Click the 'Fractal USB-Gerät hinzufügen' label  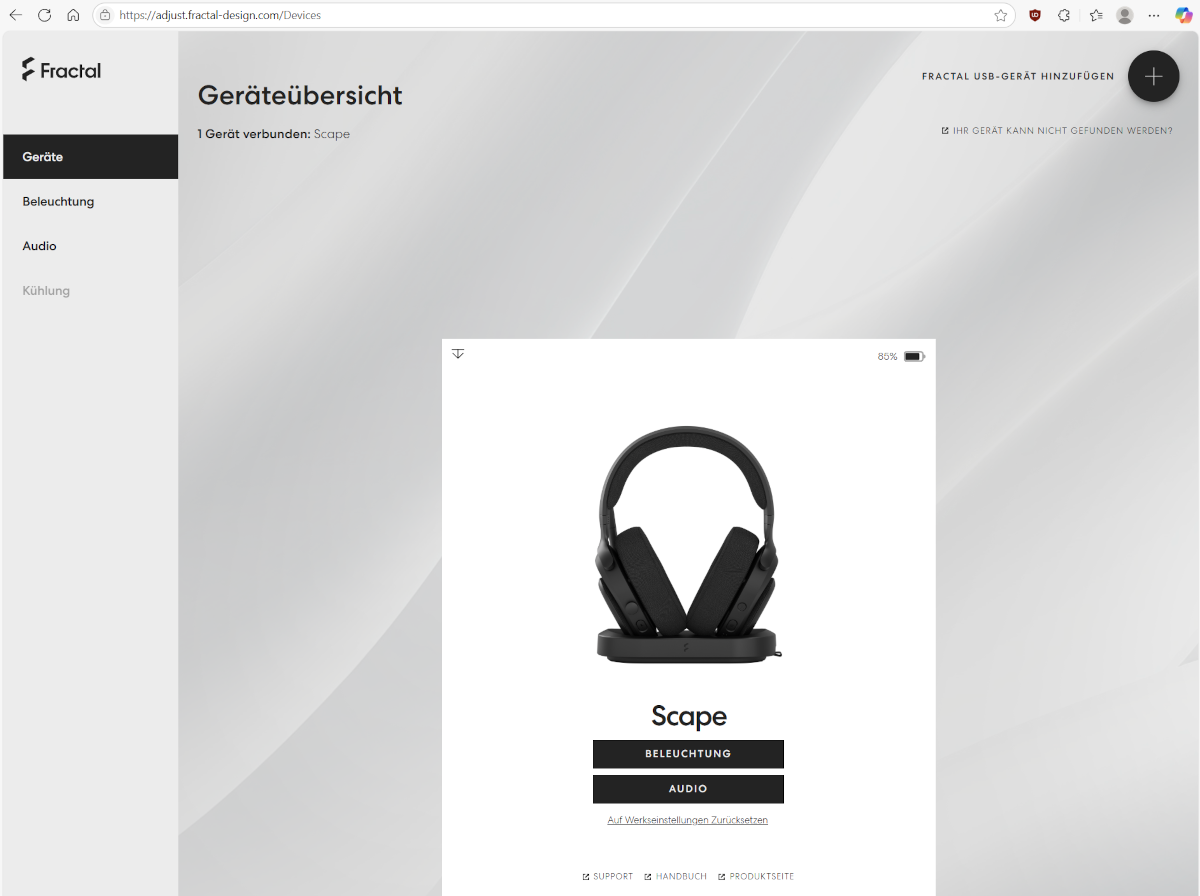click(x=1018, y=76)
